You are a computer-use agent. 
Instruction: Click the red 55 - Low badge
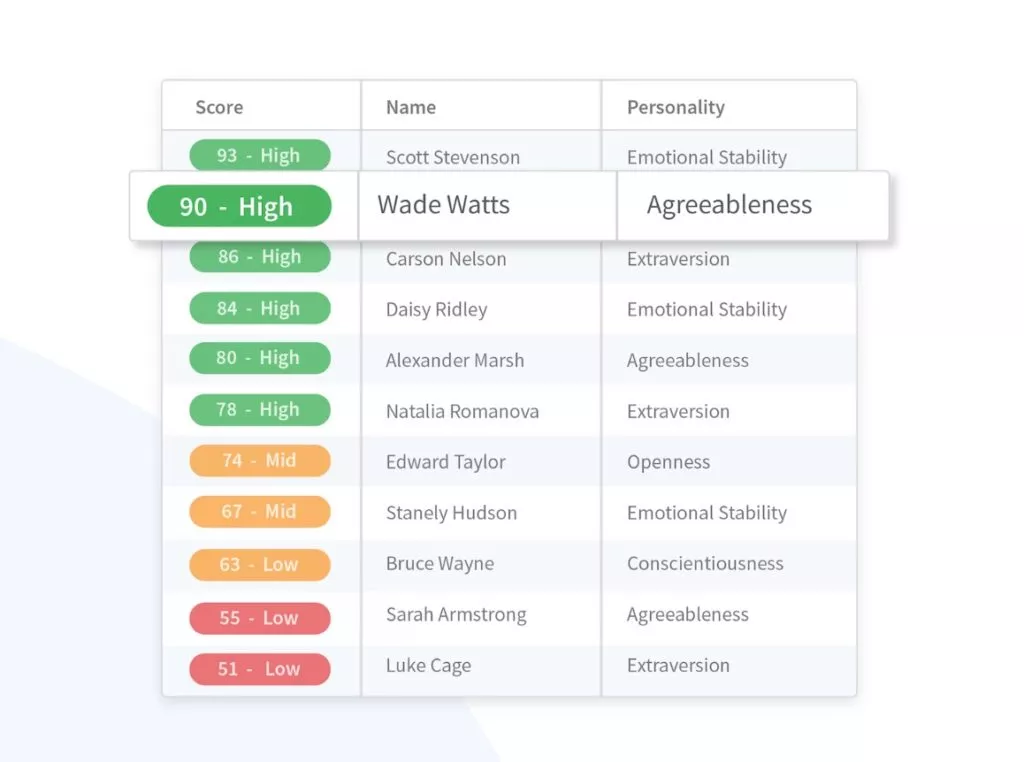click(x=259, y=618)
